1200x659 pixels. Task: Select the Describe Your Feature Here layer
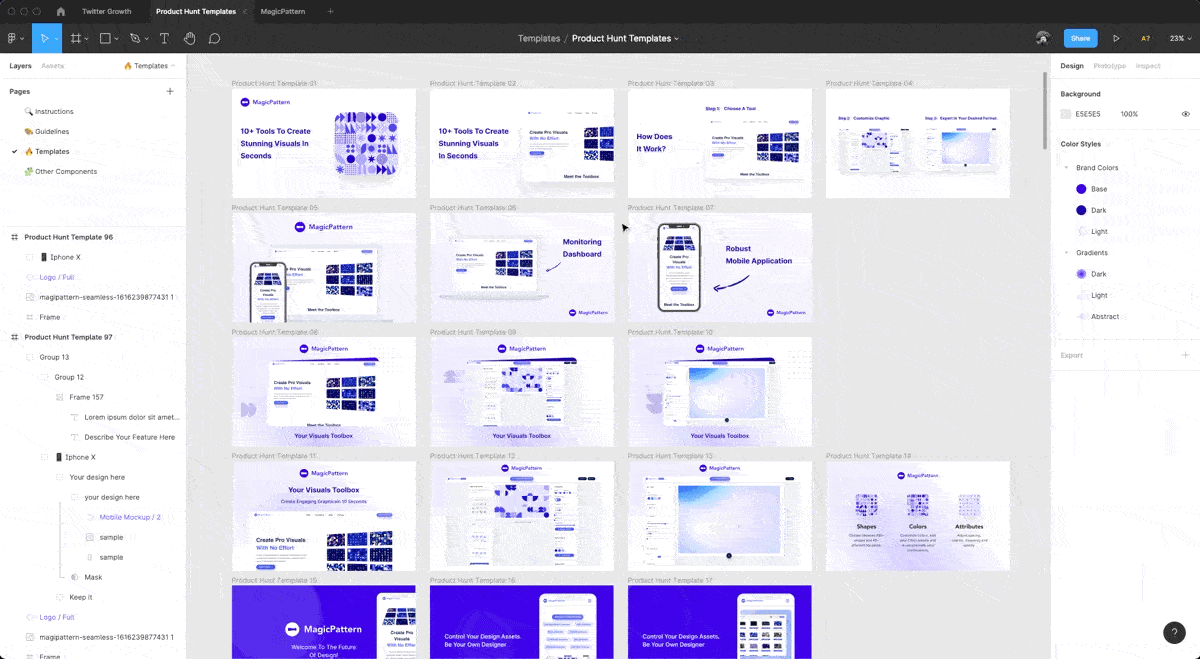[130, 437]
